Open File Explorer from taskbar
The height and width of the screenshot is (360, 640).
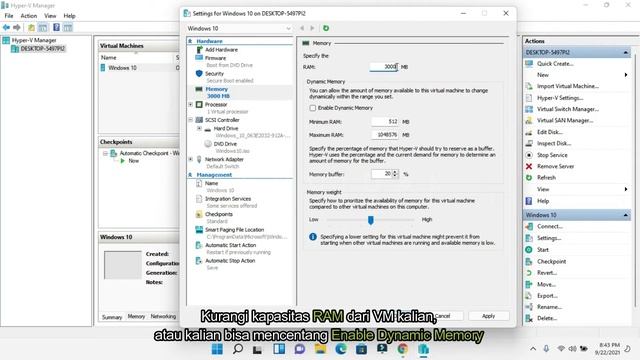pyautogui.click(x=320, y=349)
